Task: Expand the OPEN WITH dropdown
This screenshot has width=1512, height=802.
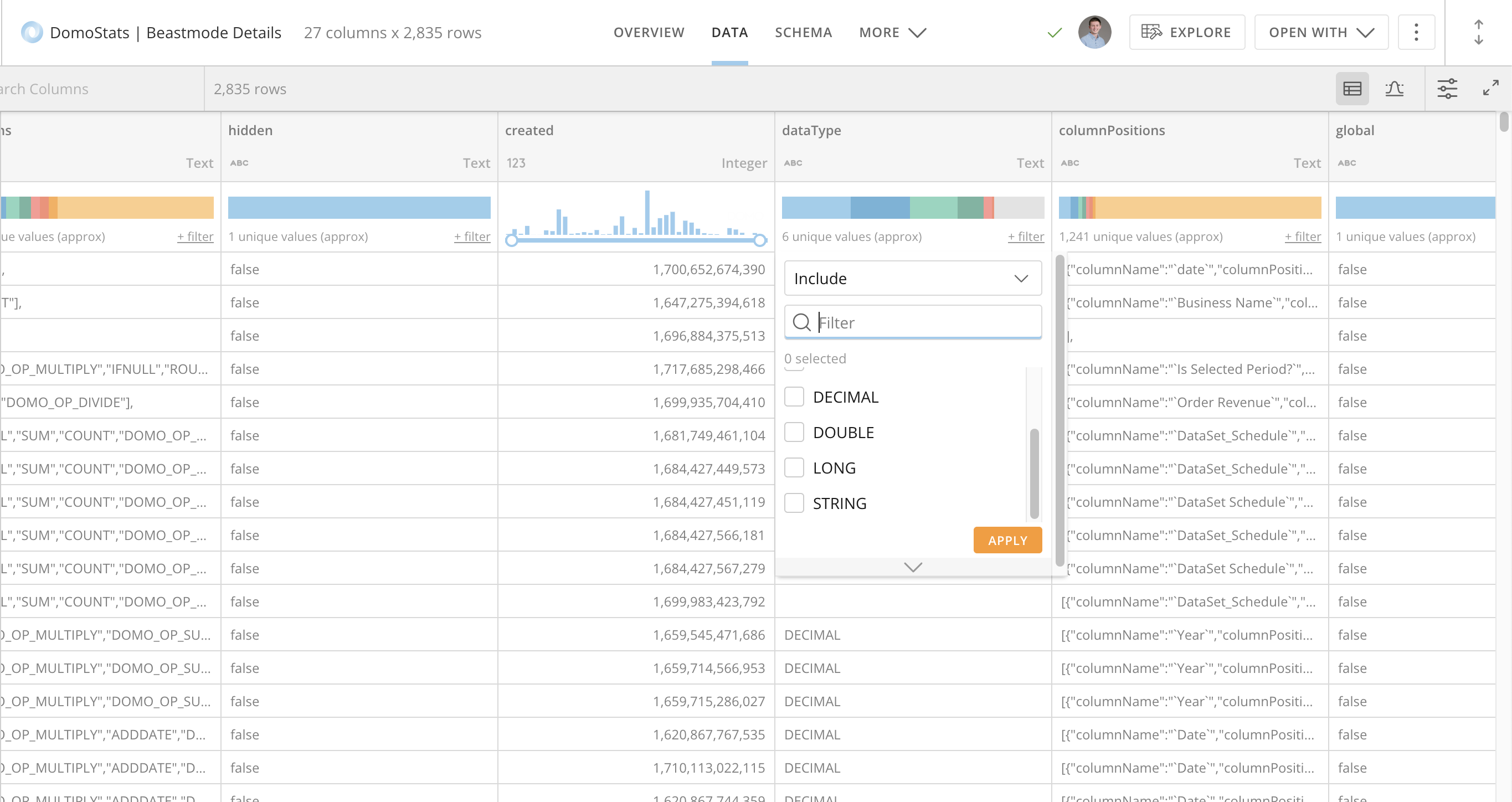Action: 1321,32
